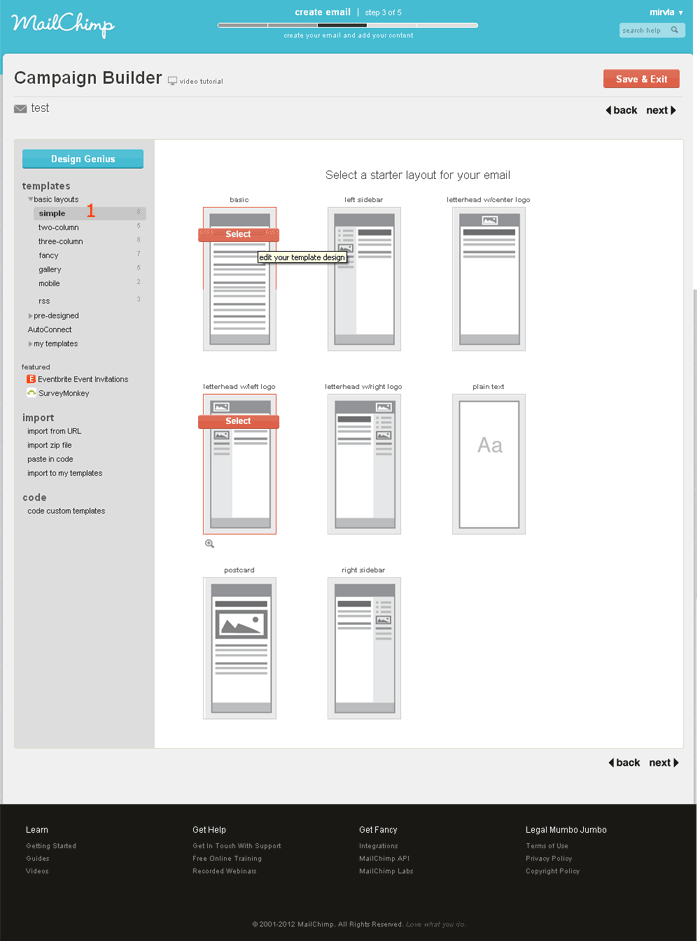This screenshot has width=697, height=941.
Task: Choose import to my templates
Action: (x=65, y=473)
